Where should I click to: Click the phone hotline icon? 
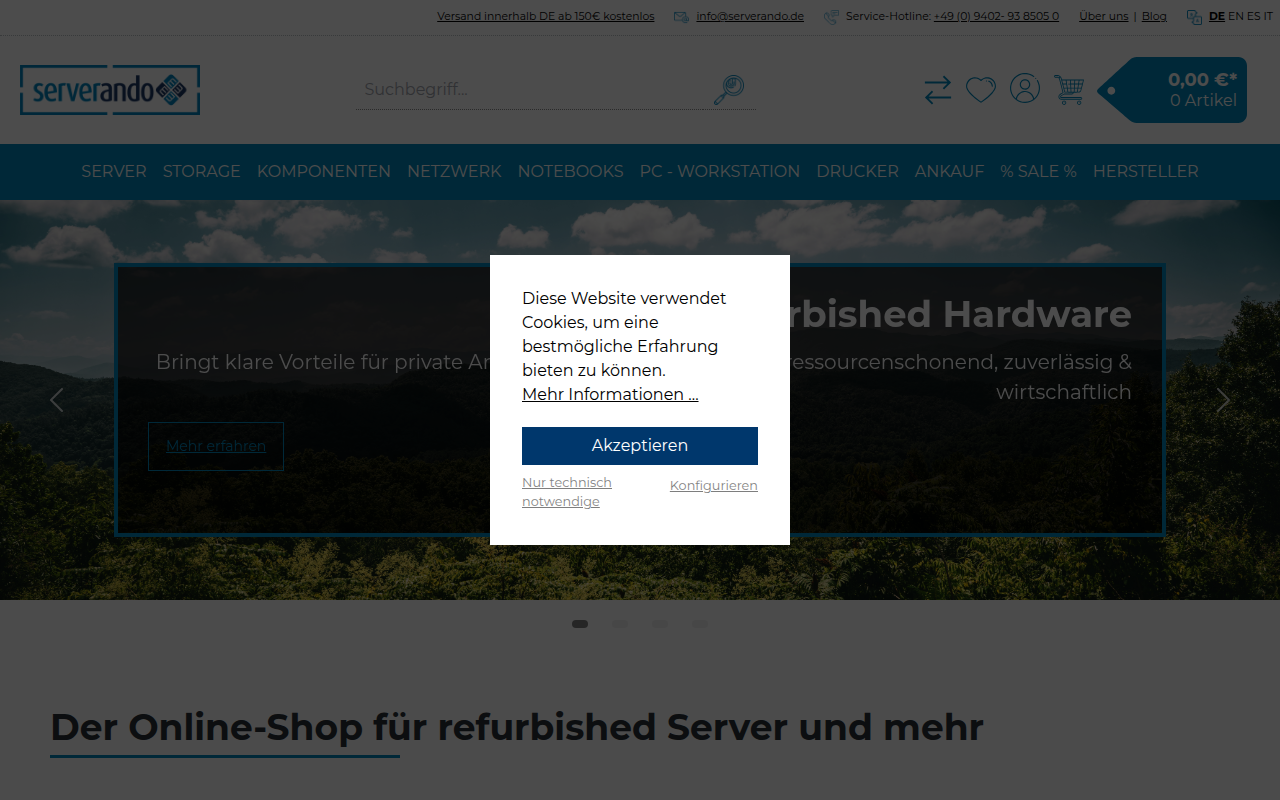831,17
